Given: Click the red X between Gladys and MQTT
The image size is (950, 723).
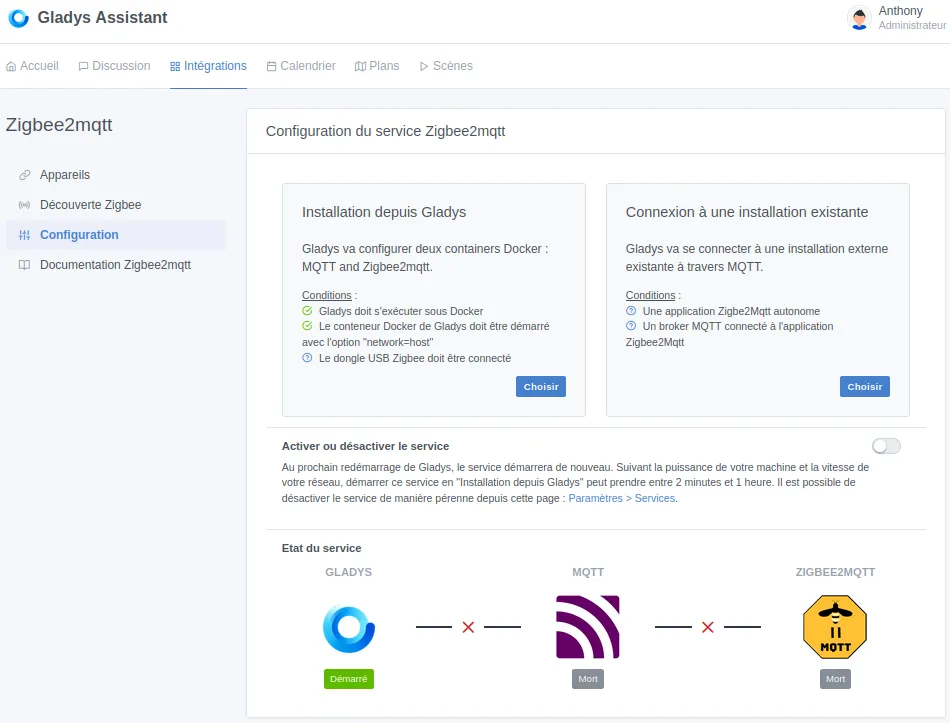Looking at the screenshot, I should click(x=468, y=627).
